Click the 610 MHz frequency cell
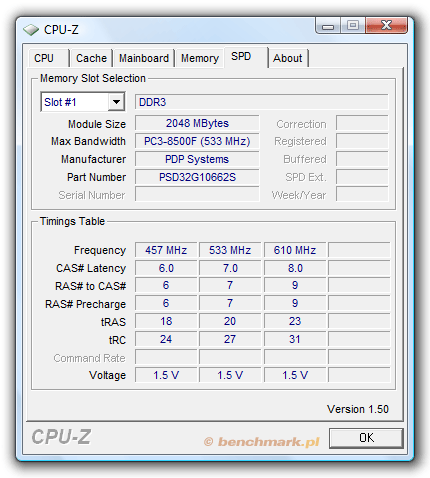This screenshot has width=430, height=478. (295, 250)
